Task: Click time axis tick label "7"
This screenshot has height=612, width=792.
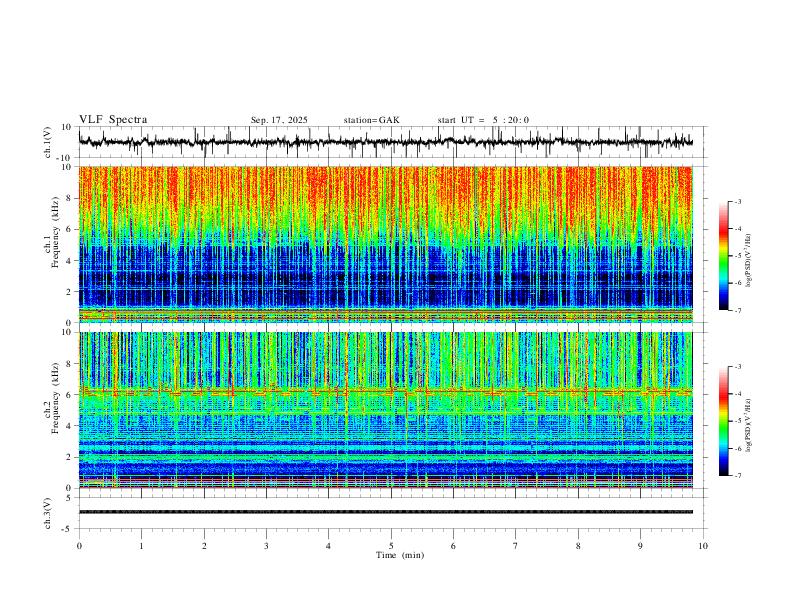Action: tap(516, 546)
